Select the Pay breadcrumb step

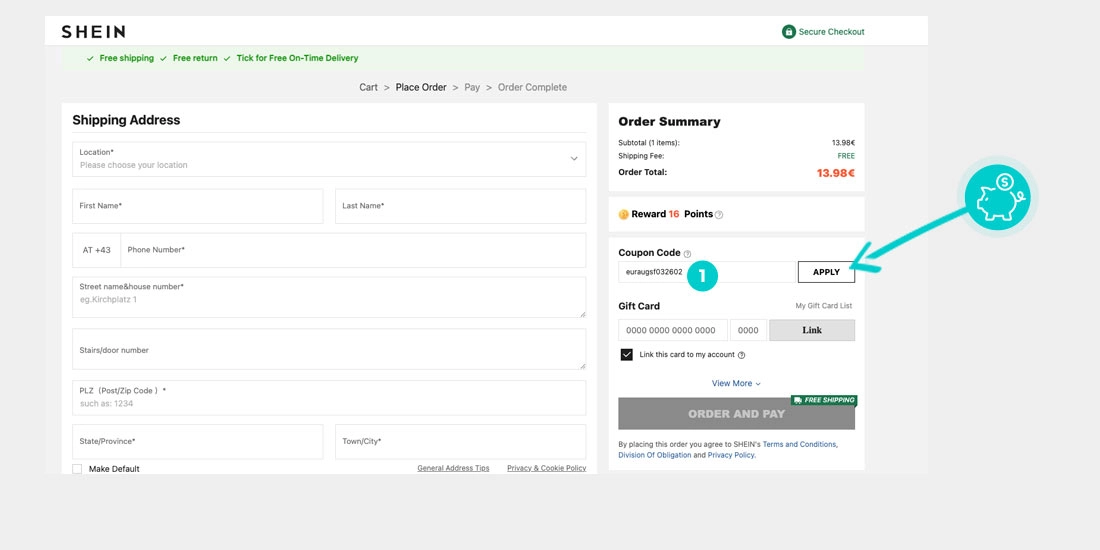point(472,88)
